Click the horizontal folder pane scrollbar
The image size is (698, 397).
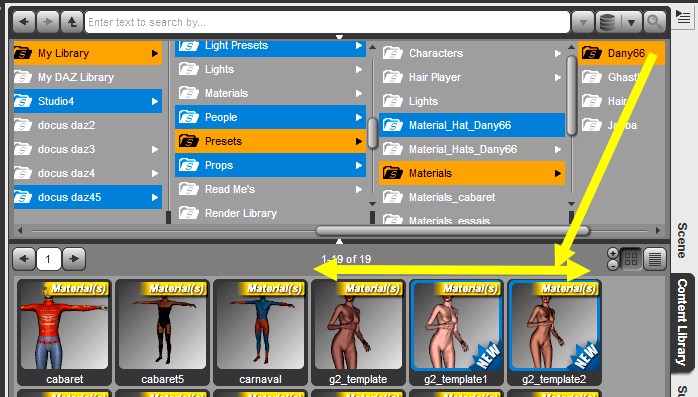(452, 231)
